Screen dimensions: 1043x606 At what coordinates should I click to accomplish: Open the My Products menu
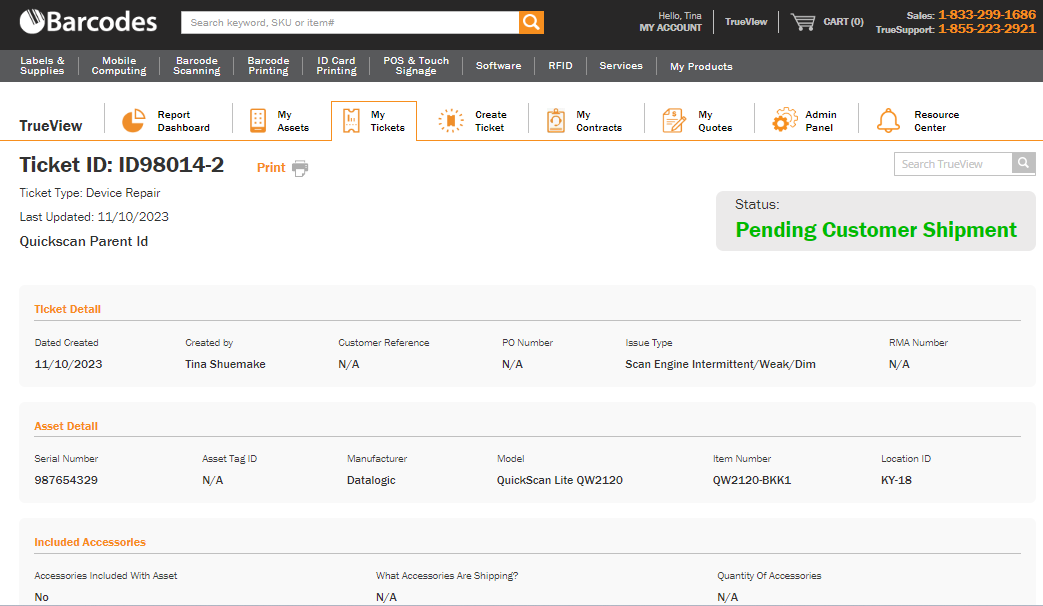(701, 67)
